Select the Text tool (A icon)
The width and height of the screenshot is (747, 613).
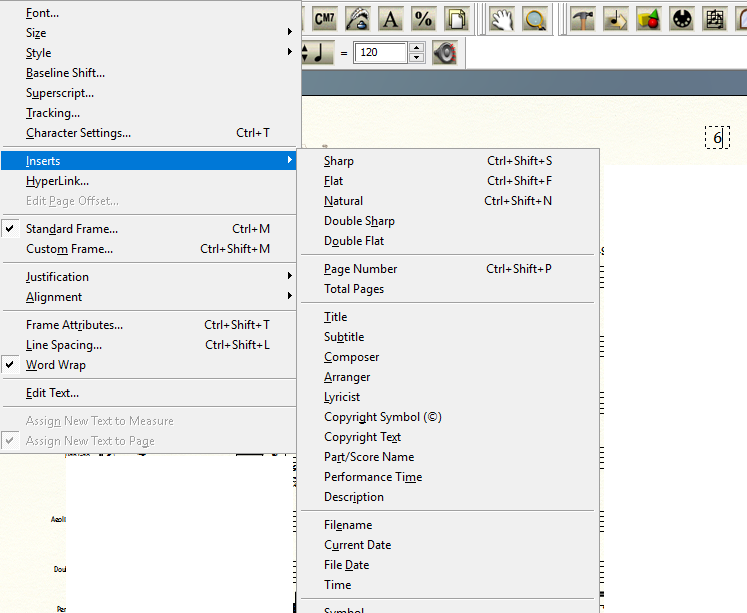coord(391,18)
